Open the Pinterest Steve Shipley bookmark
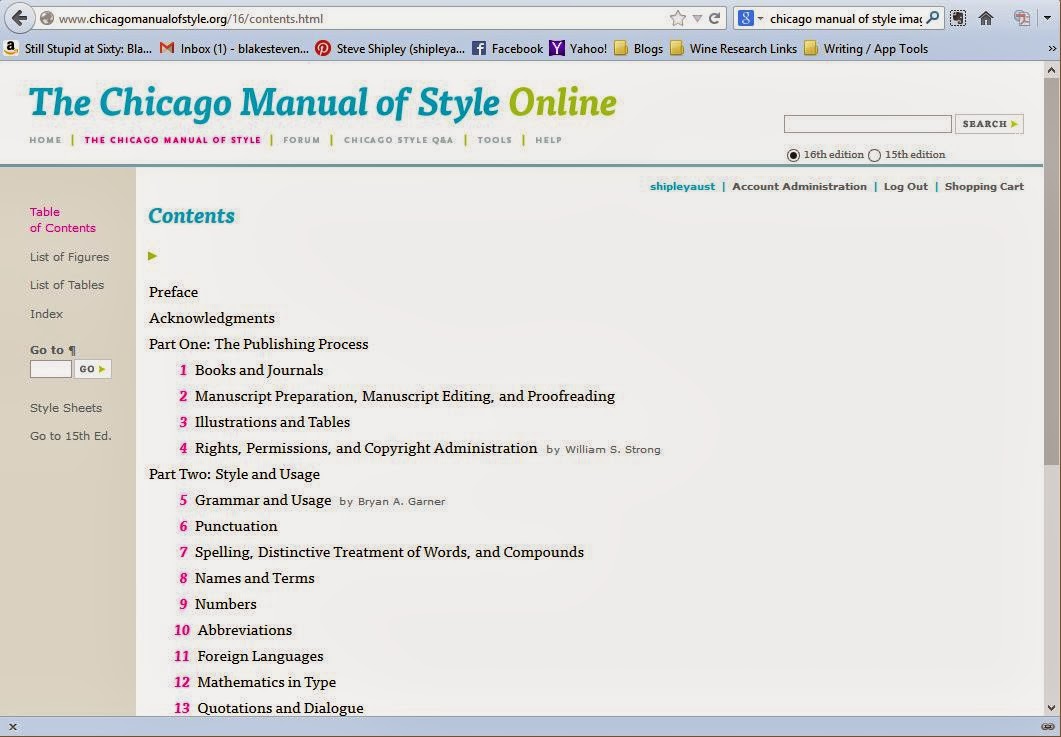The image size is (1061, 737). pos(390,49)
